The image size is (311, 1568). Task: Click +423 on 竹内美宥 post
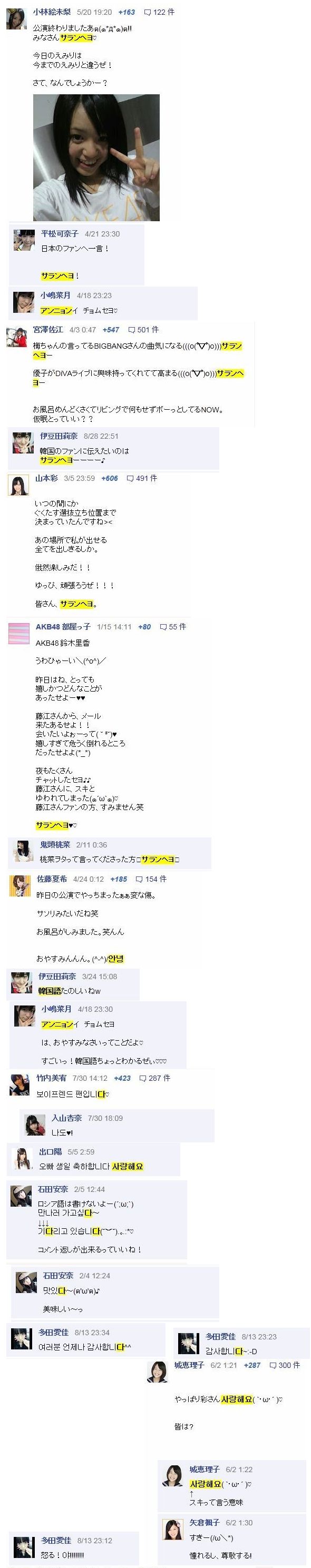click(x=122, y=1078)
